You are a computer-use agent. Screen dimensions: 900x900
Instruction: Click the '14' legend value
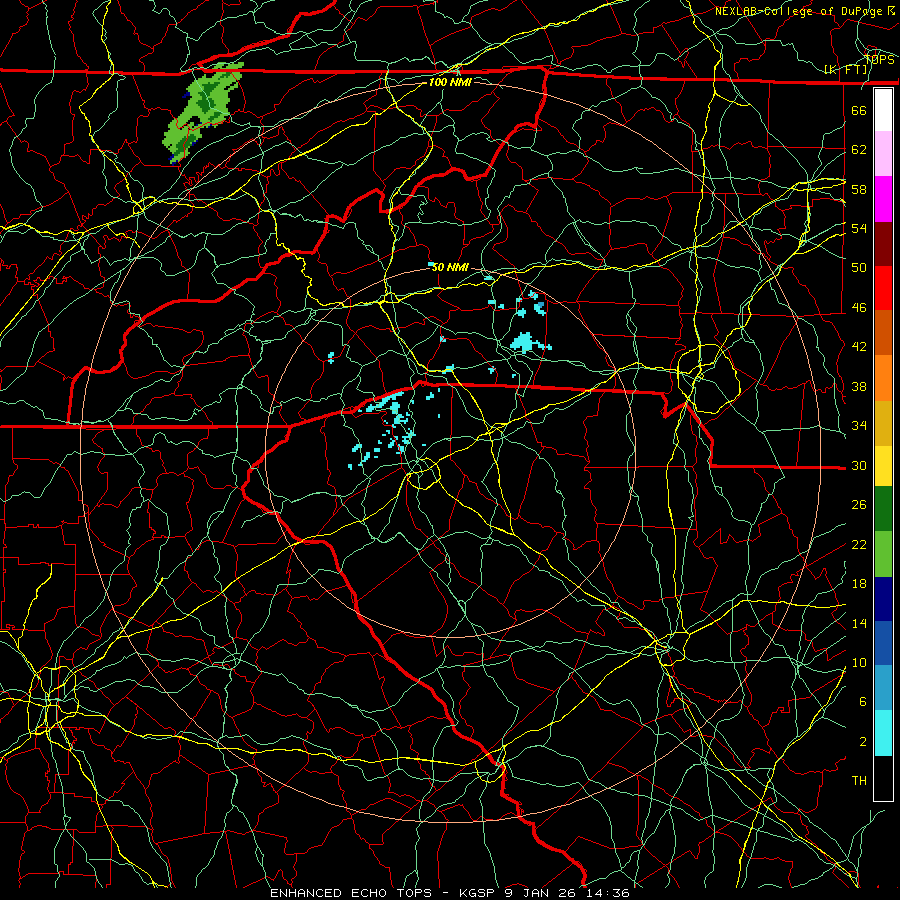[x=859, y=623]
